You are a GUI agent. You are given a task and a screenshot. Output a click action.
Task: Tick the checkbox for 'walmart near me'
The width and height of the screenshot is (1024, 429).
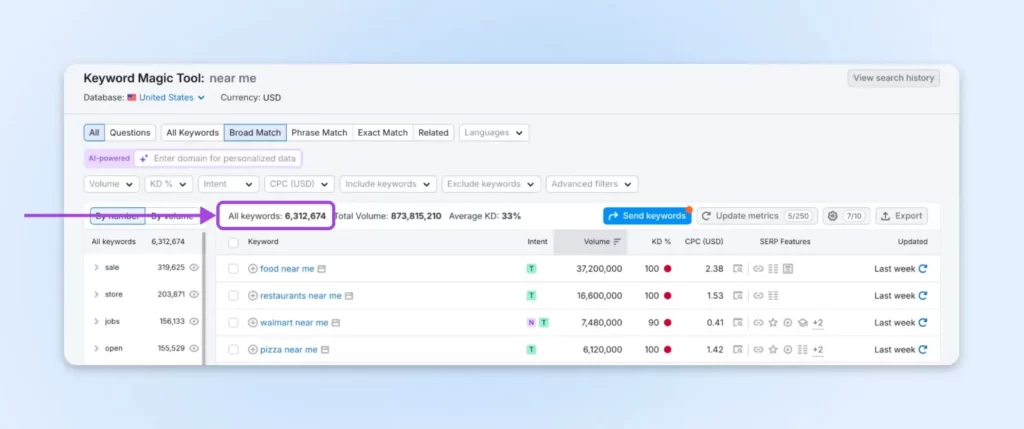point(233,323)
